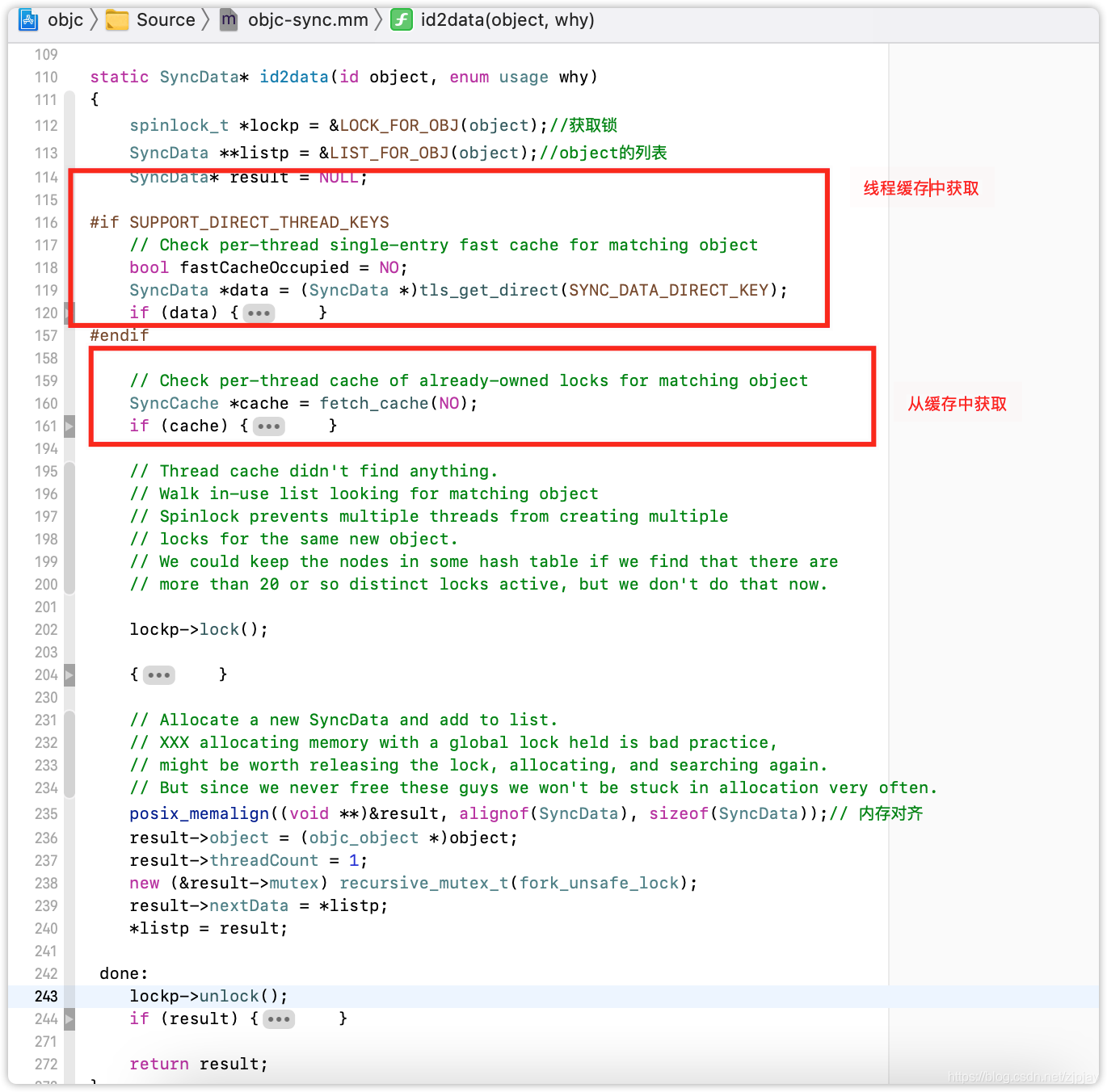
Task: Click comment '// Thread cache didn't find anything.'
Action: tap(314, 471)
